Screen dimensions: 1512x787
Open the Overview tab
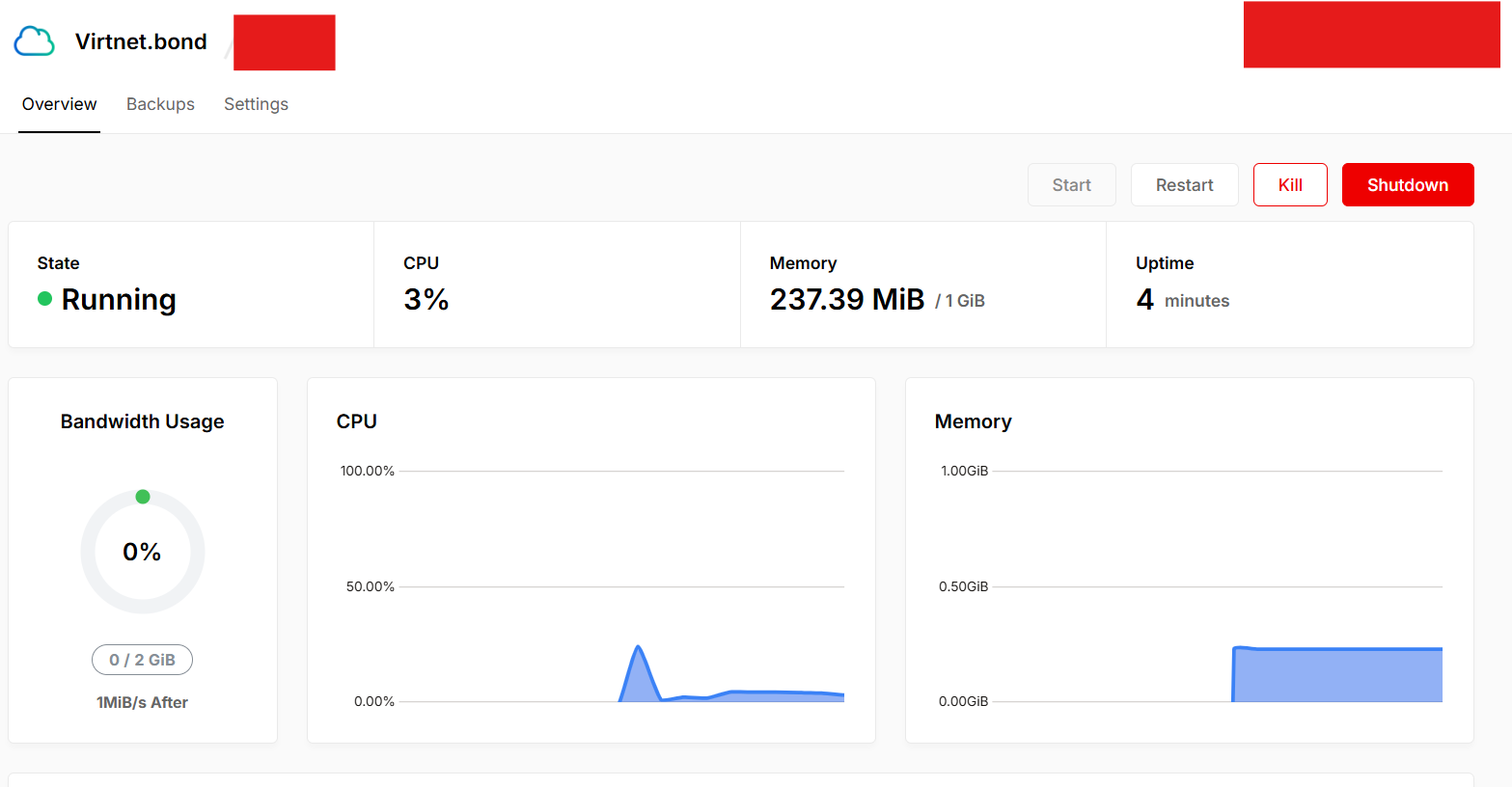[59, 104]
